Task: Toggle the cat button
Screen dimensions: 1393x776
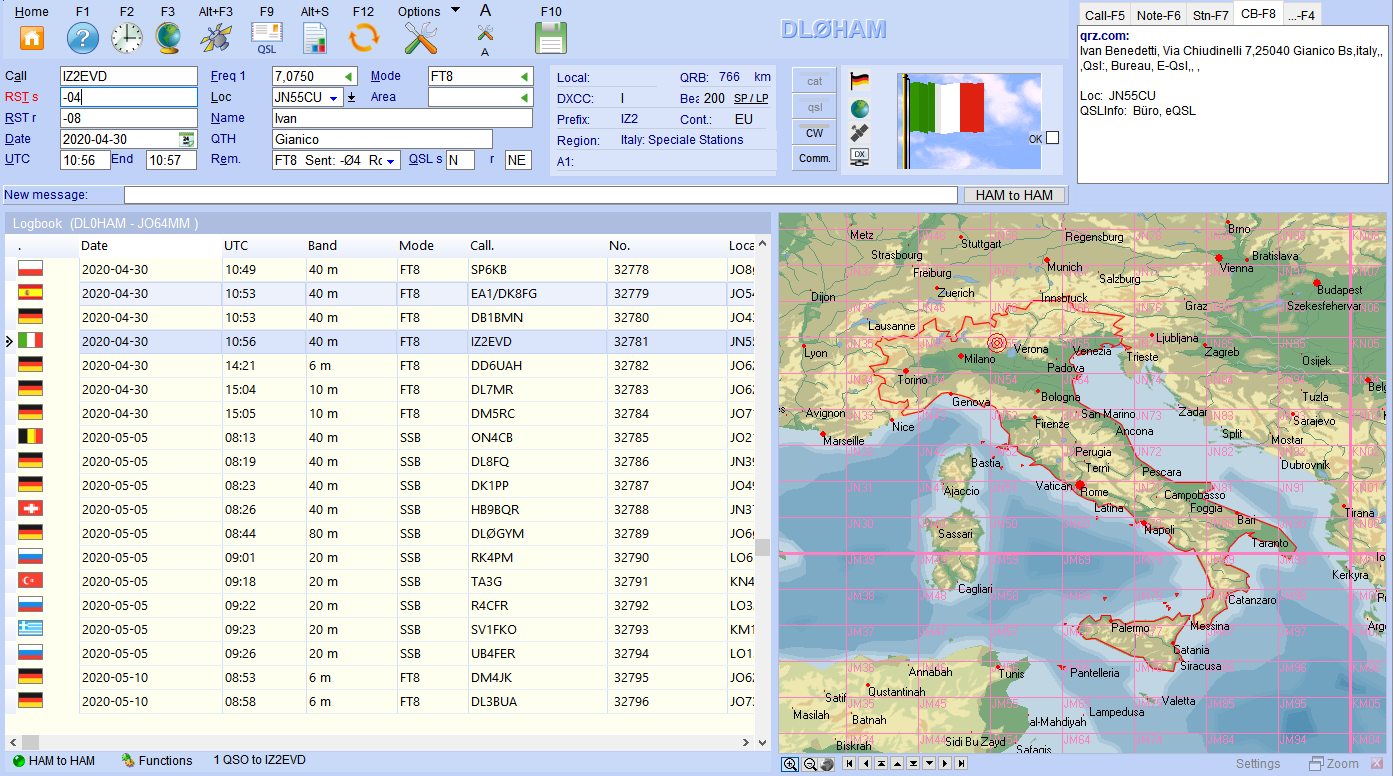Action: 815,81
